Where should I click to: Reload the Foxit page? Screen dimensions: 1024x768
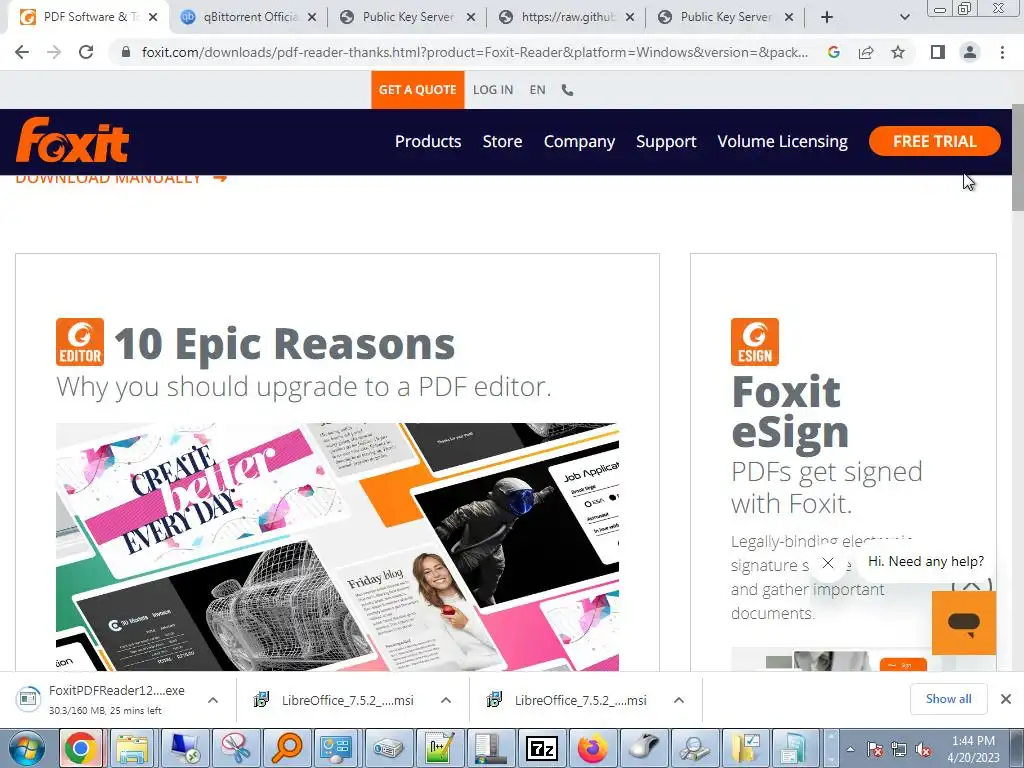pyautogui.click(x=86, y=52)
